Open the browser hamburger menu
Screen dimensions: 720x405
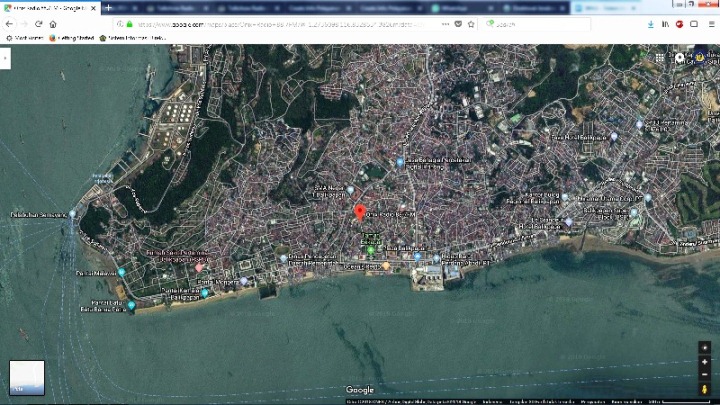(709, 24)
